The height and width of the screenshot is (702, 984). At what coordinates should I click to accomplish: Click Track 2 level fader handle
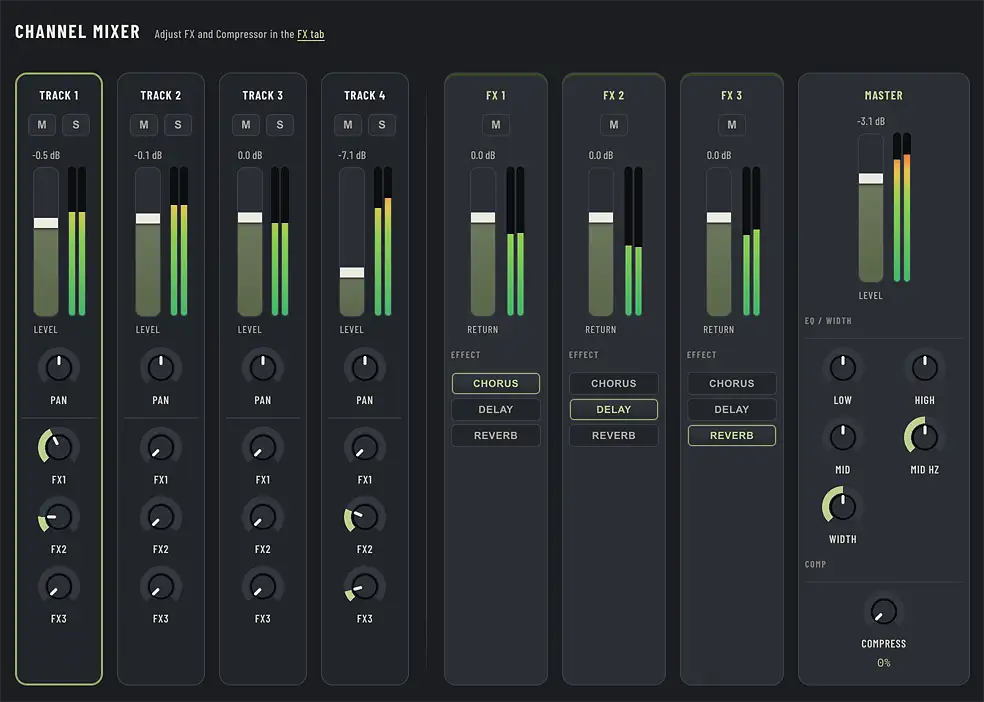[x=148, y=218]
